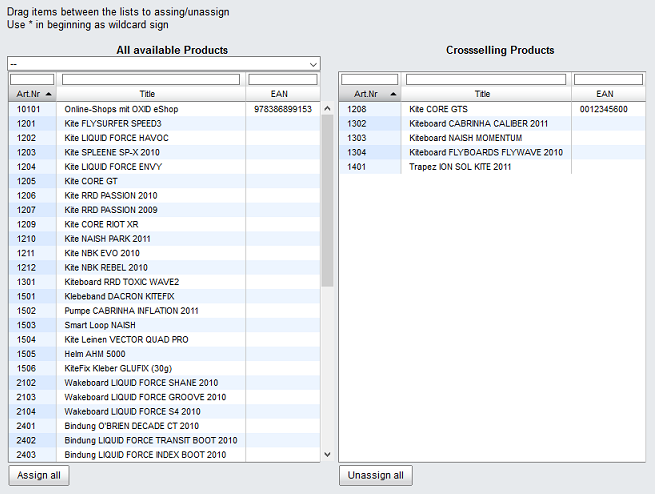
Task: Select row Kite RRD PASSION 2009
Action: coord(164,210)
